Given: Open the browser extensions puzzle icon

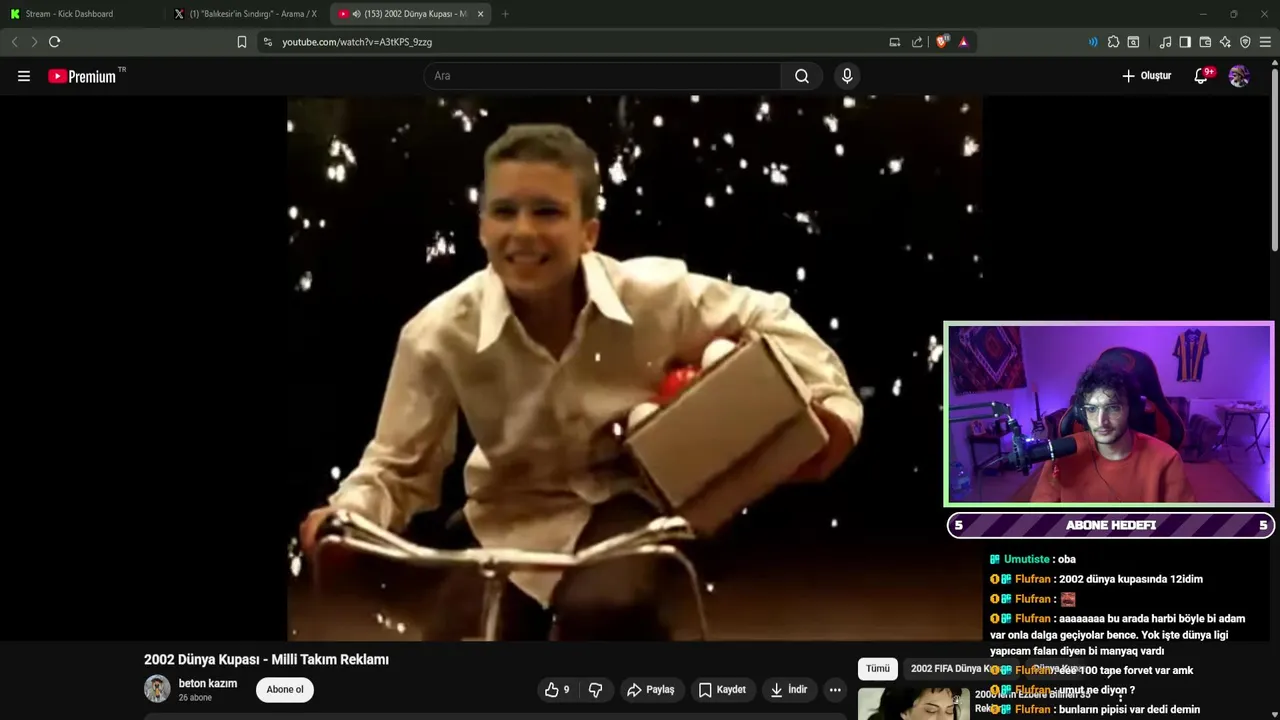Looking at the screenshot, I should 1113,42.
